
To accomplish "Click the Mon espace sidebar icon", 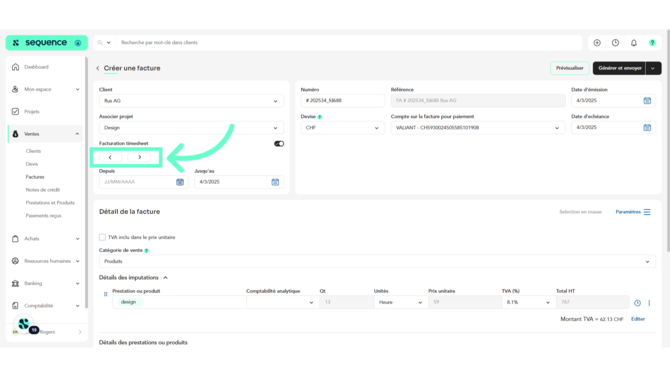I will (x=15, y=89).
